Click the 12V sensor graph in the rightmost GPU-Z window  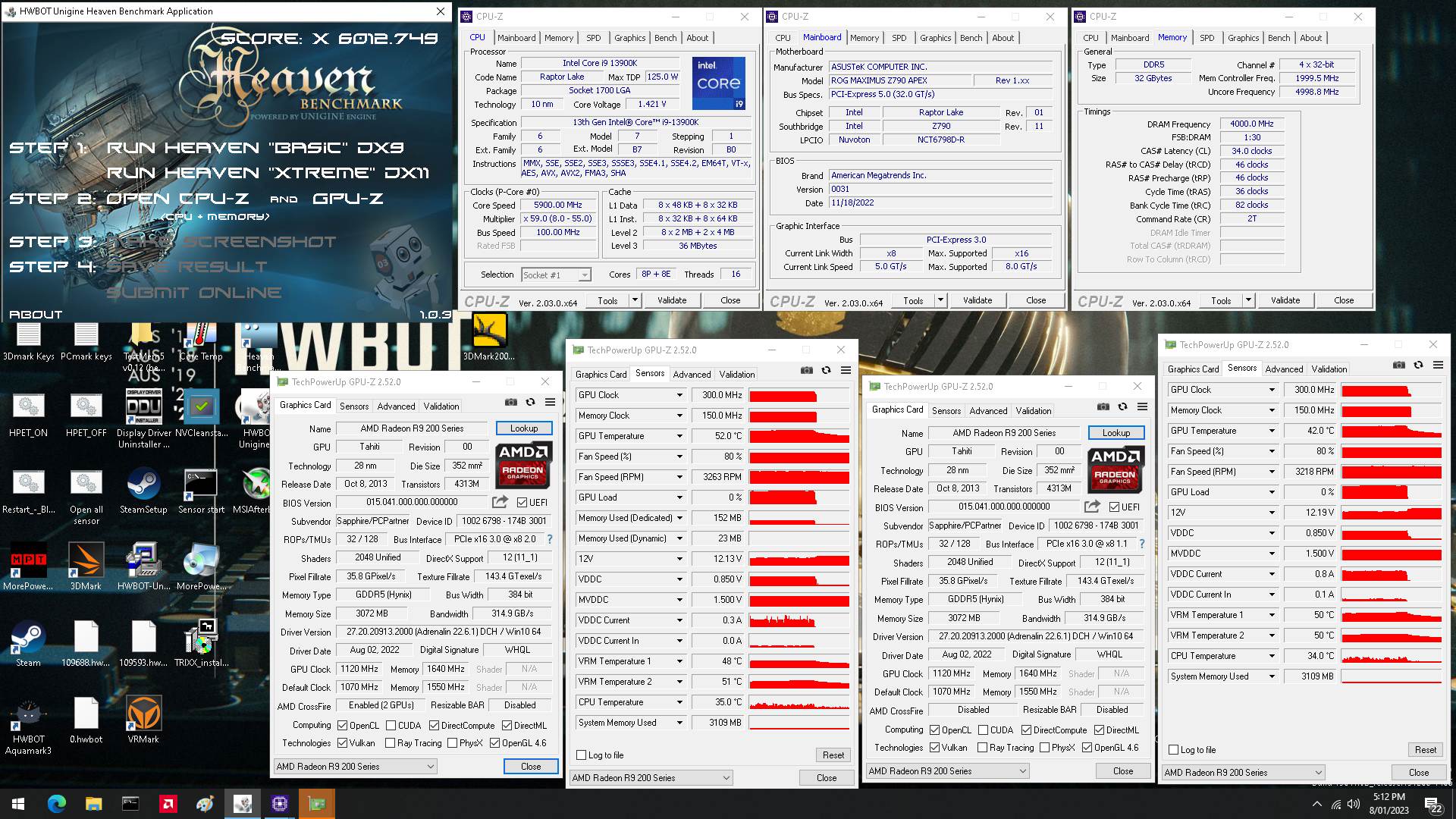coord(1392,513)
